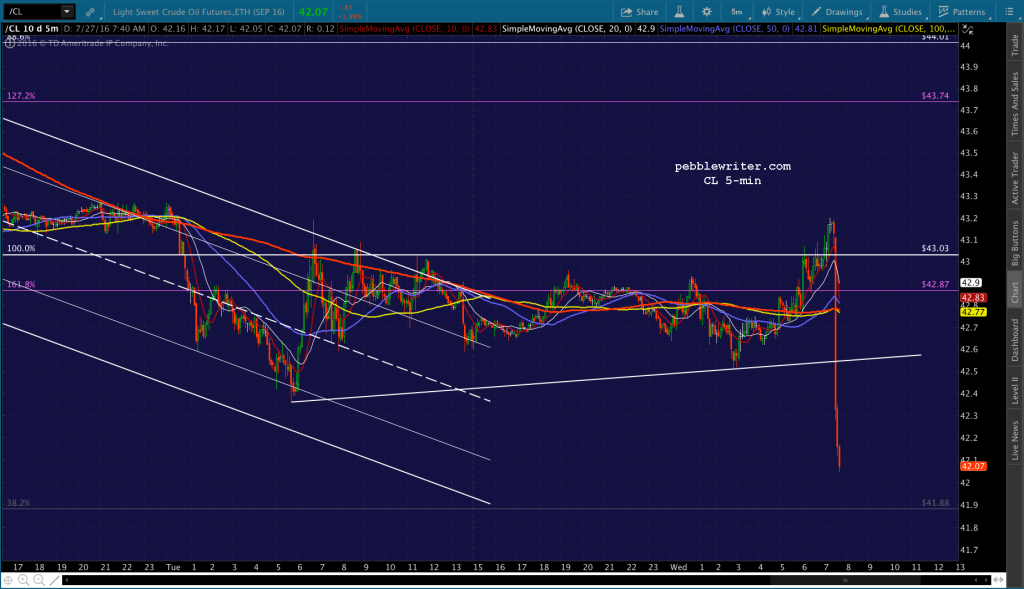Click the zoom out magnifier icon
This screenshot has width=1024, height=589.
click(x=39, y=580)
